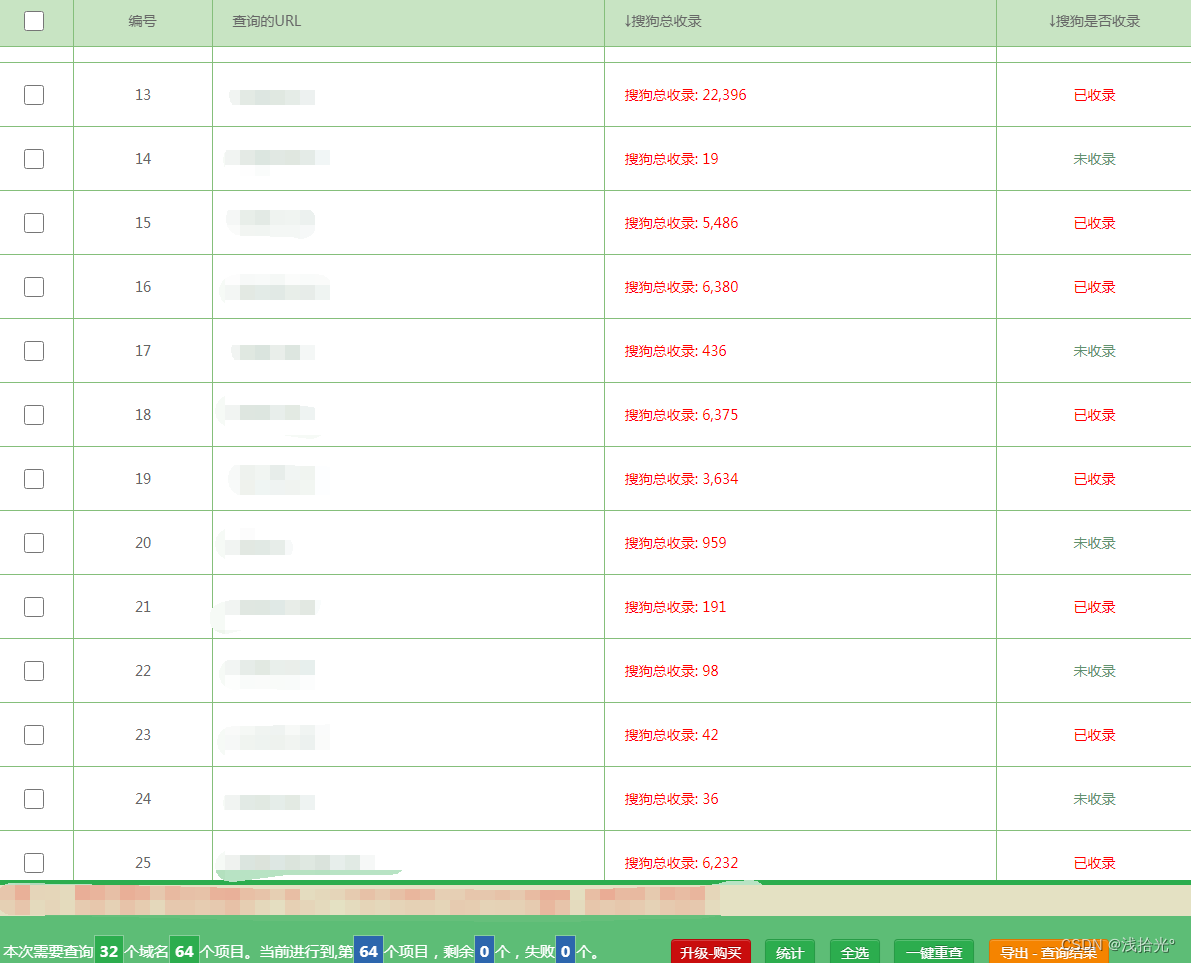1191x963 pixels.
Task: Click 未收录 status in row 17
Action: pos(1095,351)
